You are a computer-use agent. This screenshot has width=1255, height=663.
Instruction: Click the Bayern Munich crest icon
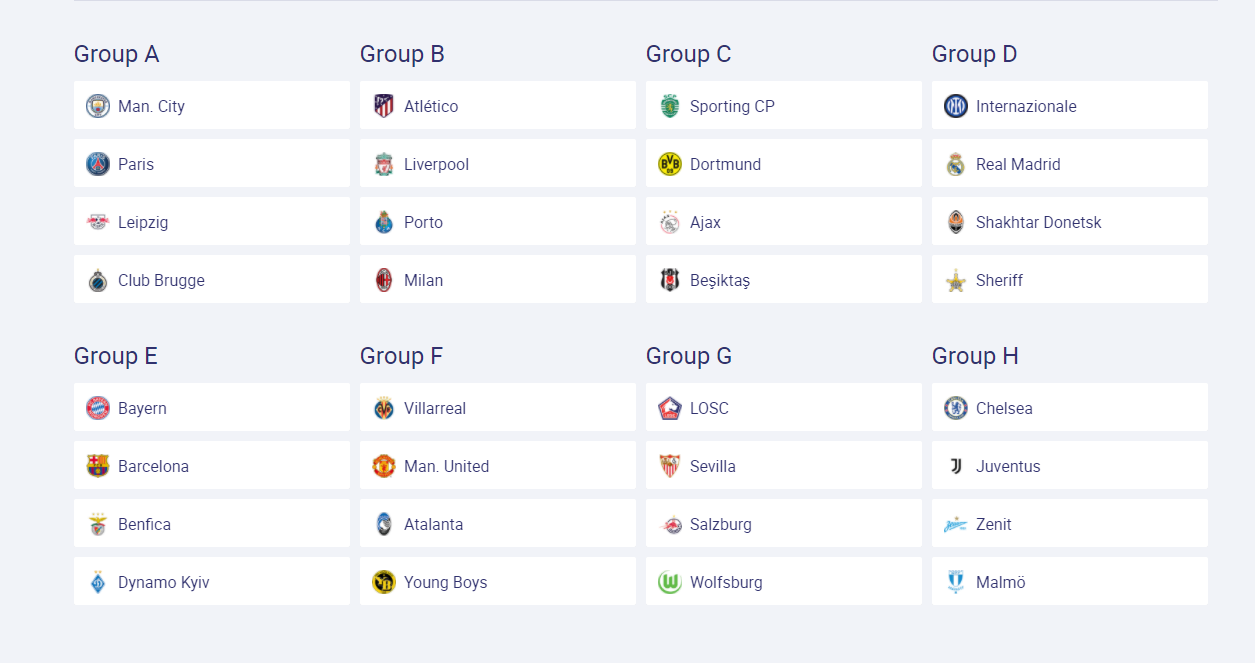click(x=97, y=408)
